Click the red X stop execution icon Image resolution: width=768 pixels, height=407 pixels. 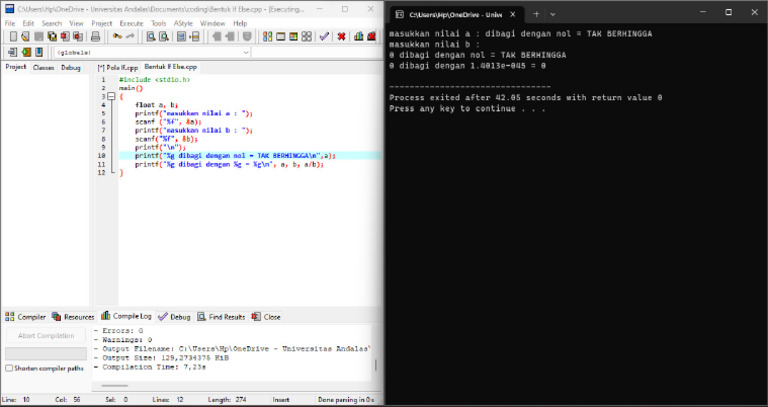(x=341, y=36)
